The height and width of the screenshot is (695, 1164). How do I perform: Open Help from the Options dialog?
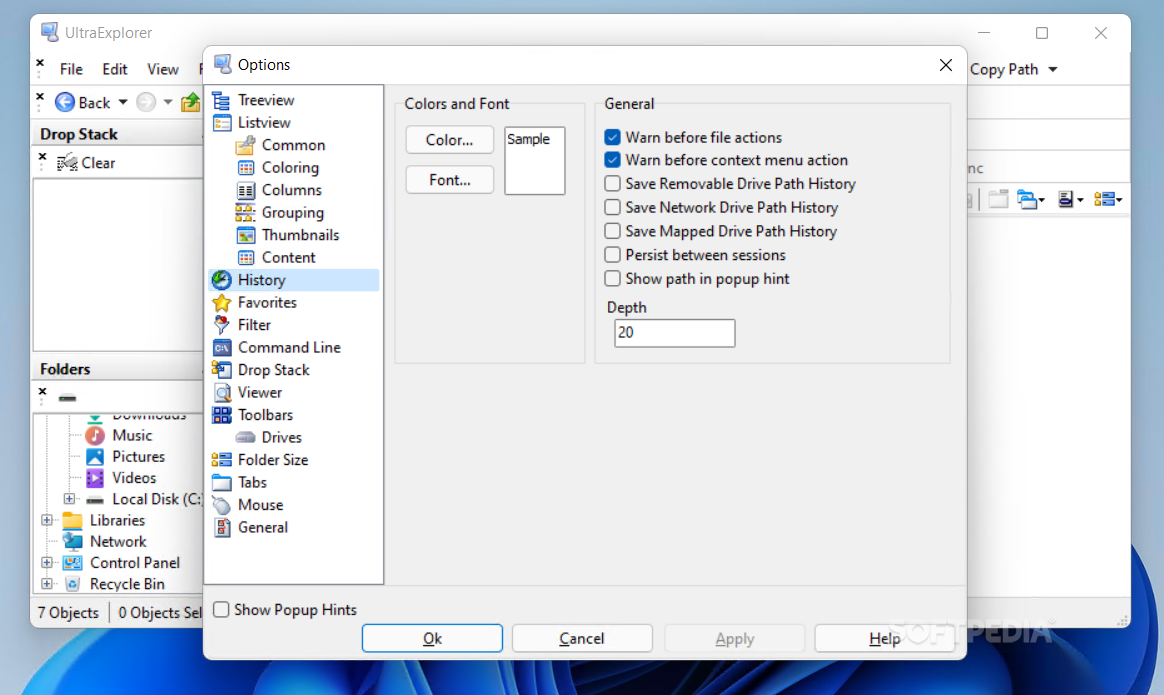(x=884, y=639)
